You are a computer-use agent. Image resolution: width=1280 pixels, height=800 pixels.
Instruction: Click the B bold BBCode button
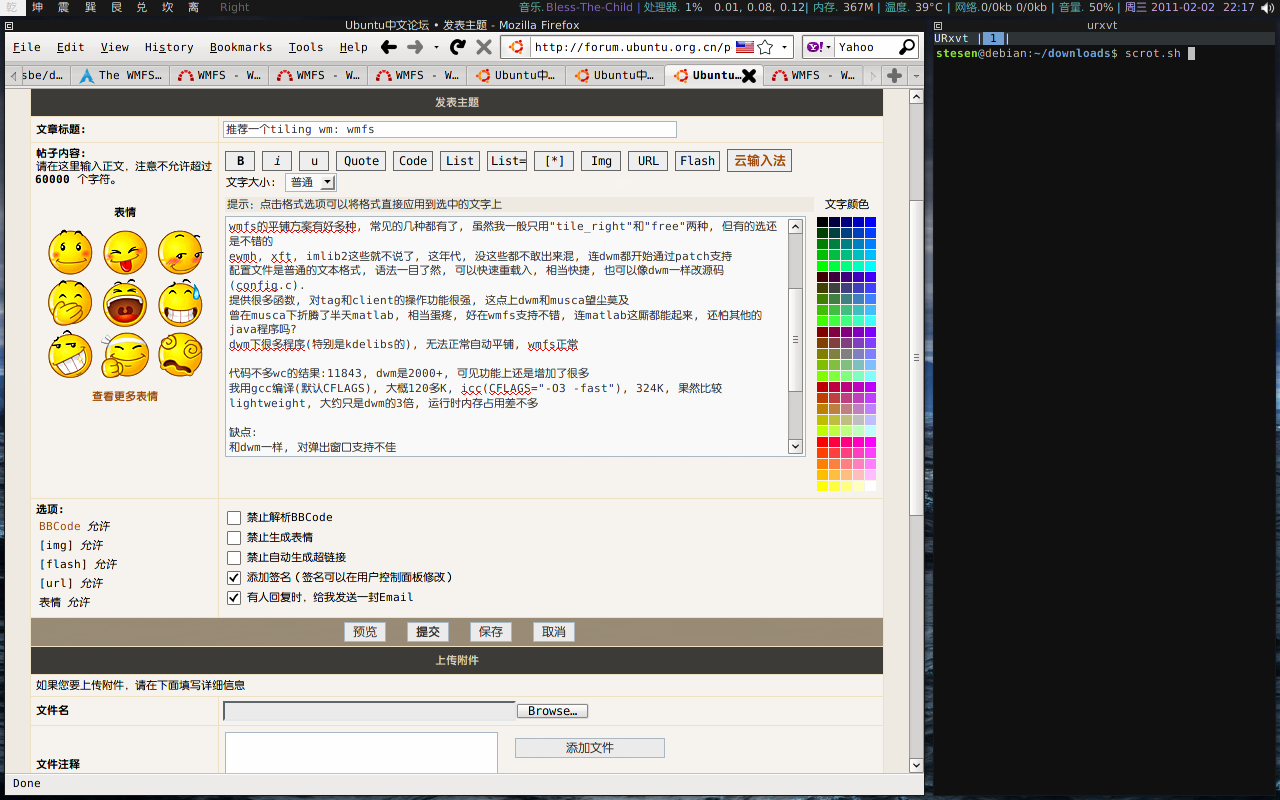pyautogui.click(x=240, y=161)
